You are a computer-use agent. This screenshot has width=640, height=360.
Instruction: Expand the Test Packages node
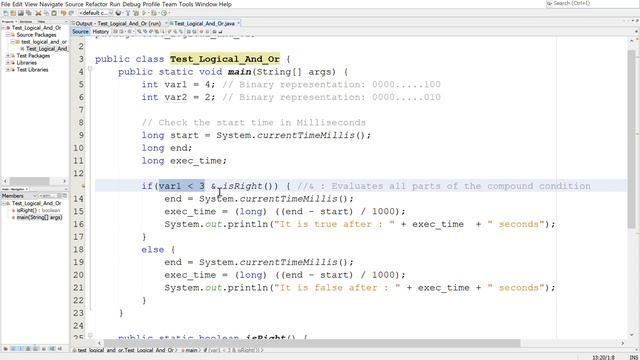pyautogui.click(x=8, y=56)
